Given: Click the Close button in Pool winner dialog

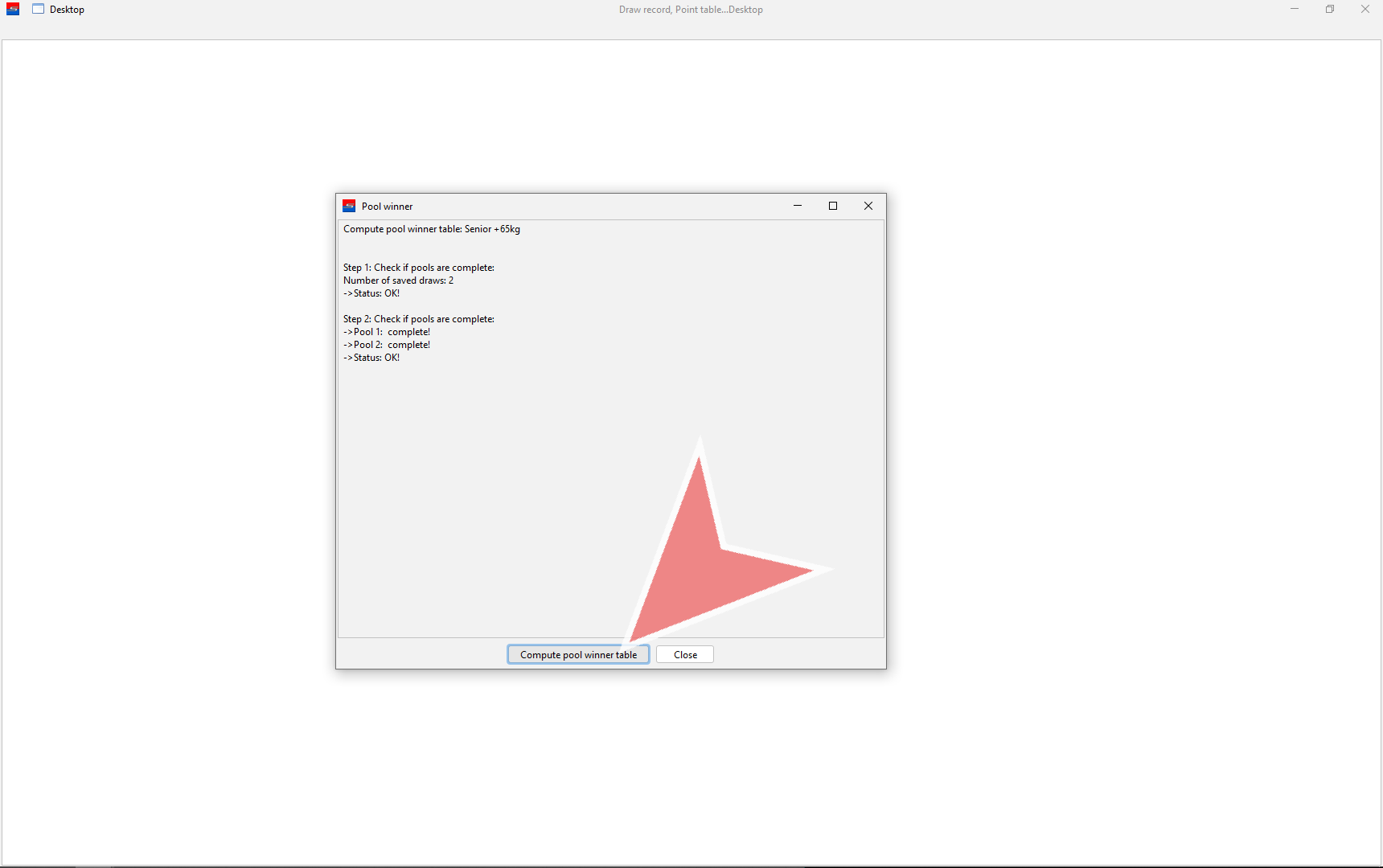Looking at the screenshot, I should [685, 654].
